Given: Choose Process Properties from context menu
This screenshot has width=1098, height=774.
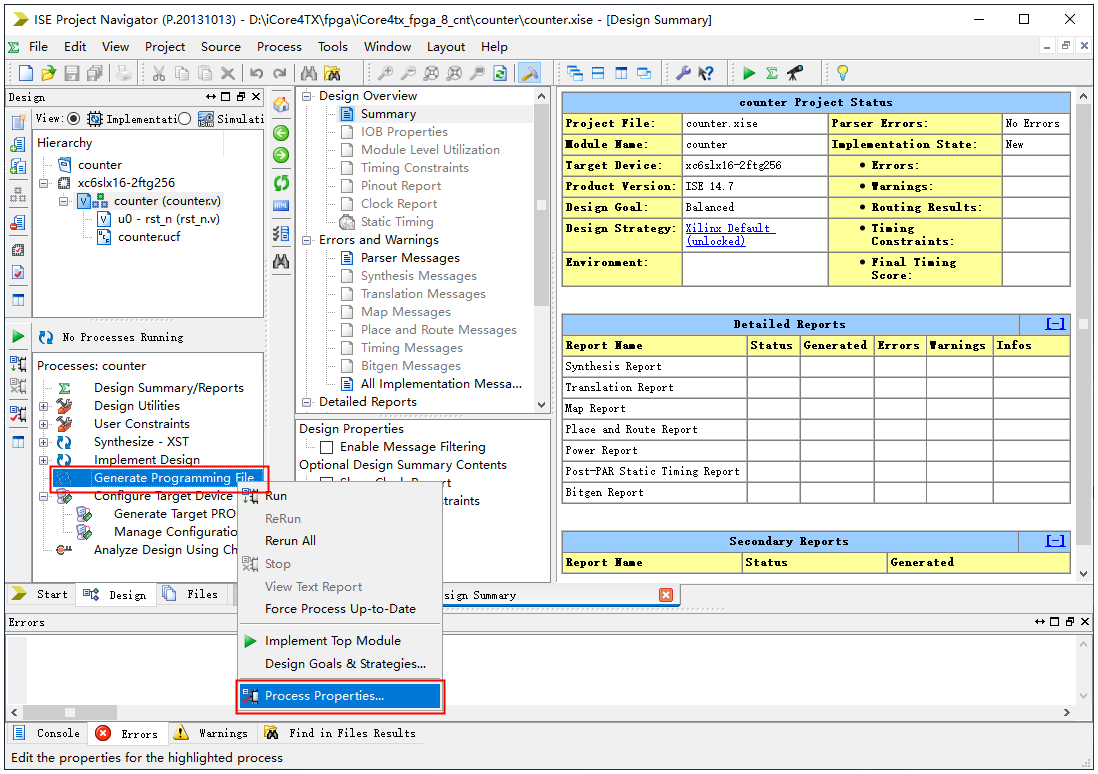Looking at the screenshot, I should [324, 696].
